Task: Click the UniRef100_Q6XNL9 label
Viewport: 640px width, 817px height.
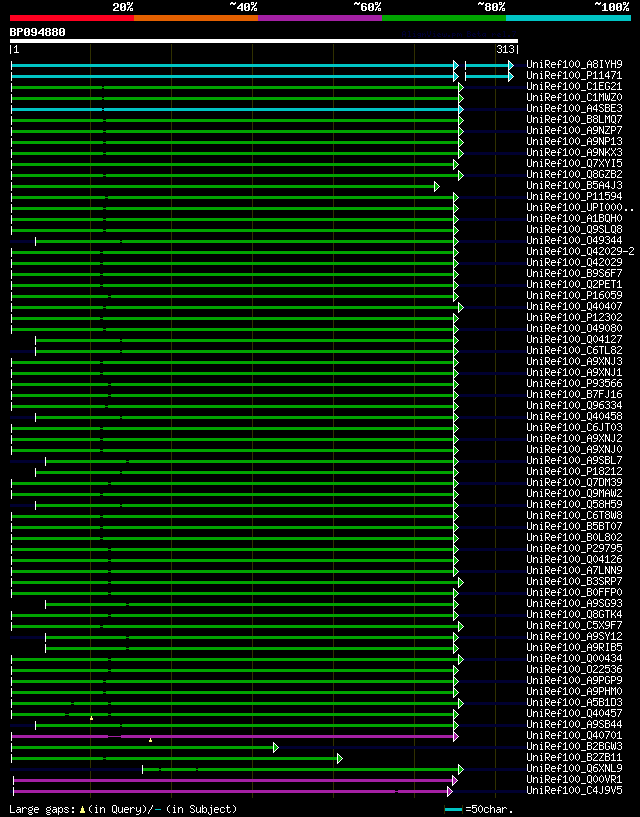Action: tap(574, 769)
